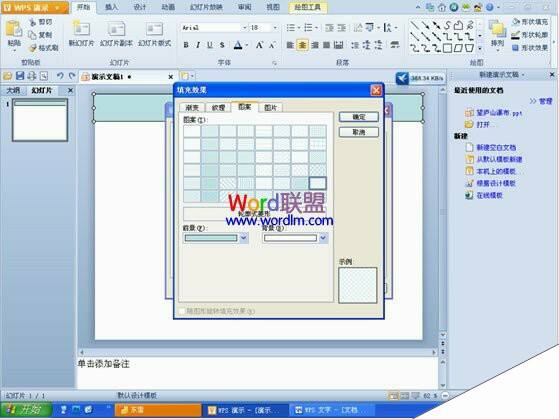Click the font color A icon
The width and height of the screenshot is (559, 419).
tap(238, 45)
